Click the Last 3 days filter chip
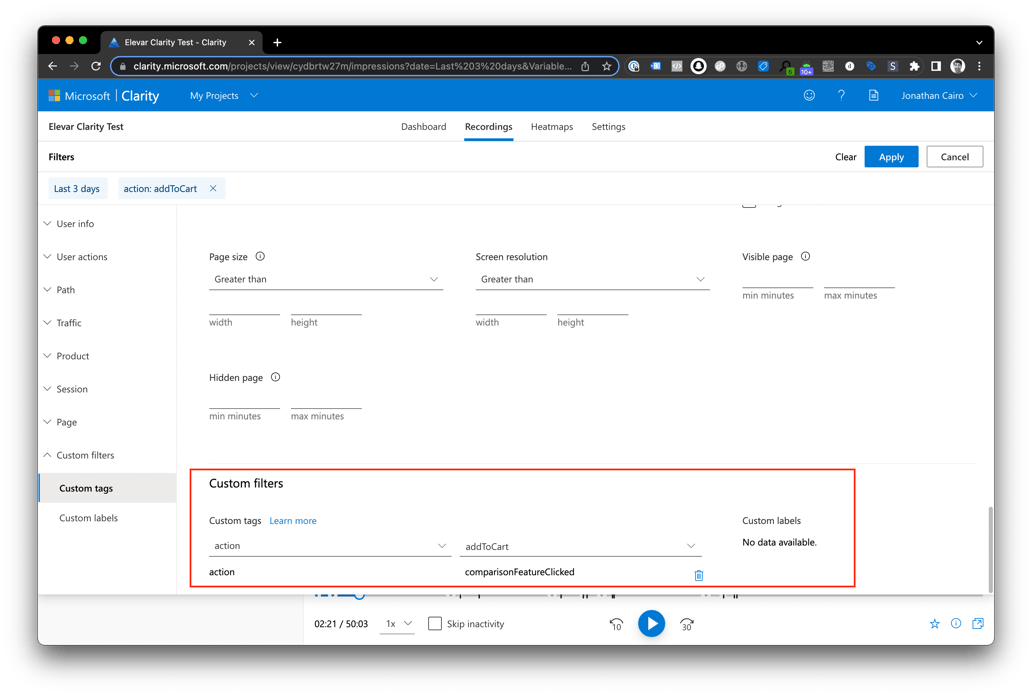The height and width of the screenshot is (695, 1032). click(x=76, y=188)
